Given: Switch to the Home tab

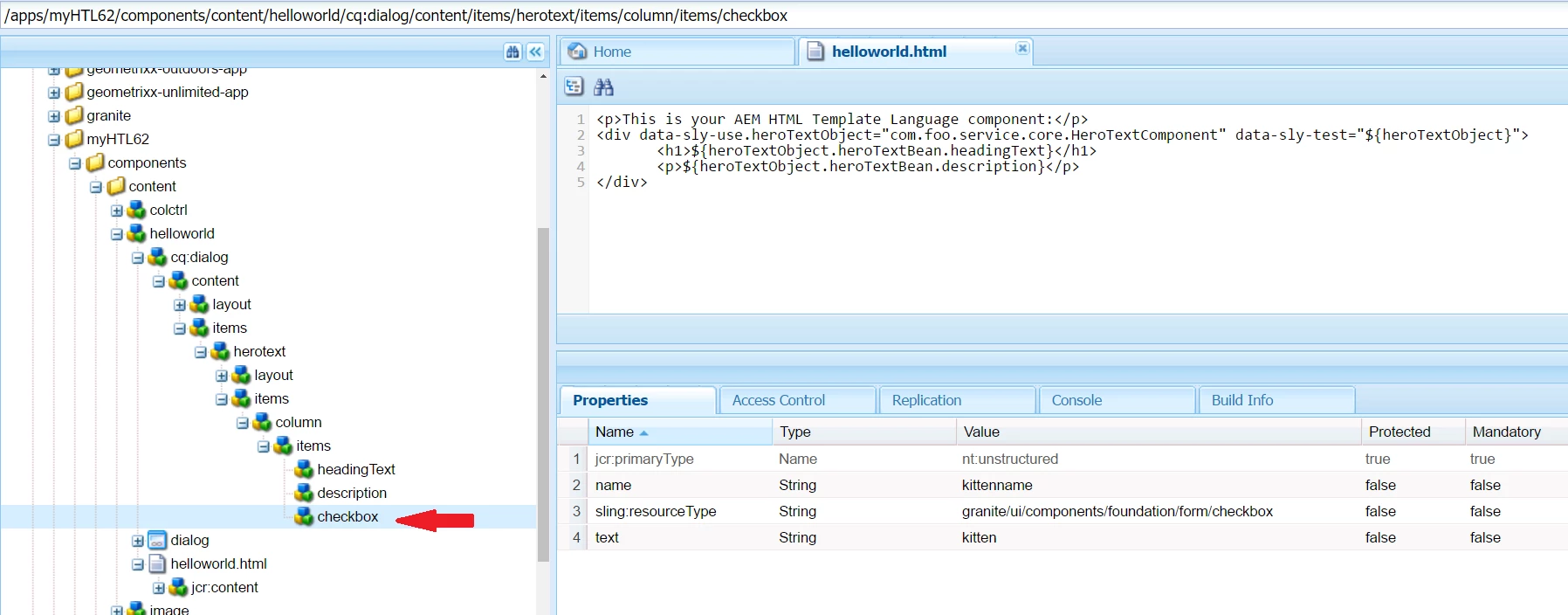Looking at the screenshot, I should (677, 52).
